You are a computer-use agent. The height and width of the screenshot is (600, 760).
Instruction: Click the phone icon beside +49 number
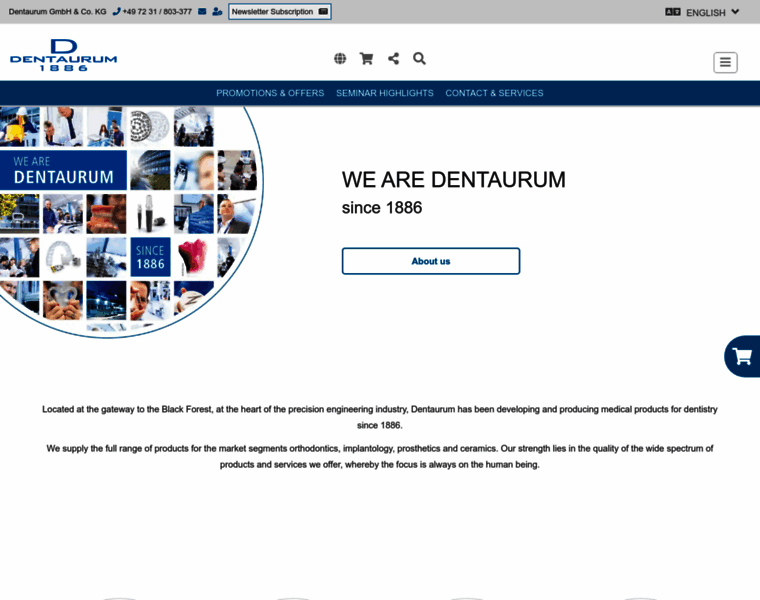coord(116,12)
